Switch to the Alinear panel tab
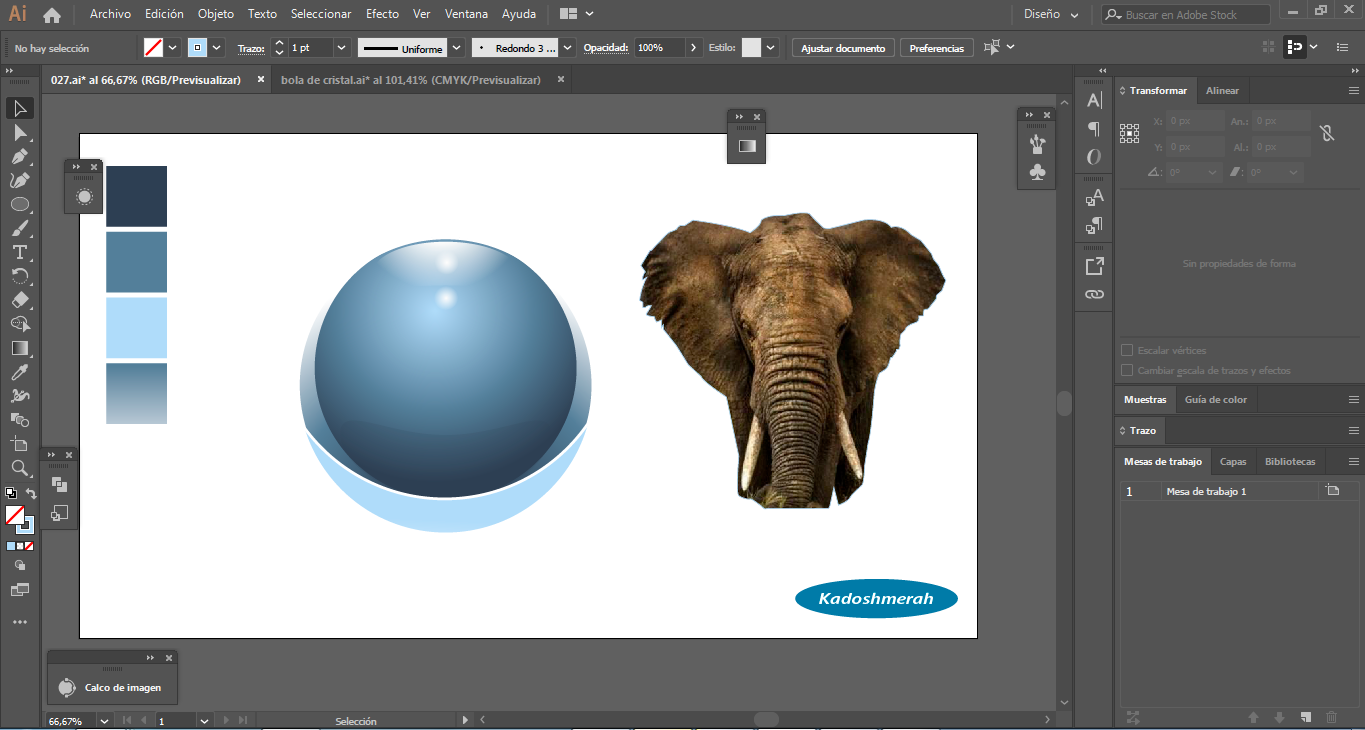Screen dimensions: 1365x730 coord(1222,91)
